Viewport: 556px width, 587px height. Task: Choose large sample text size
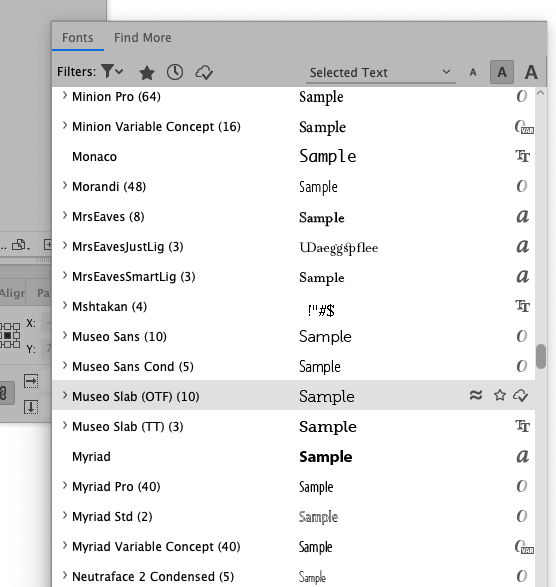531,72
